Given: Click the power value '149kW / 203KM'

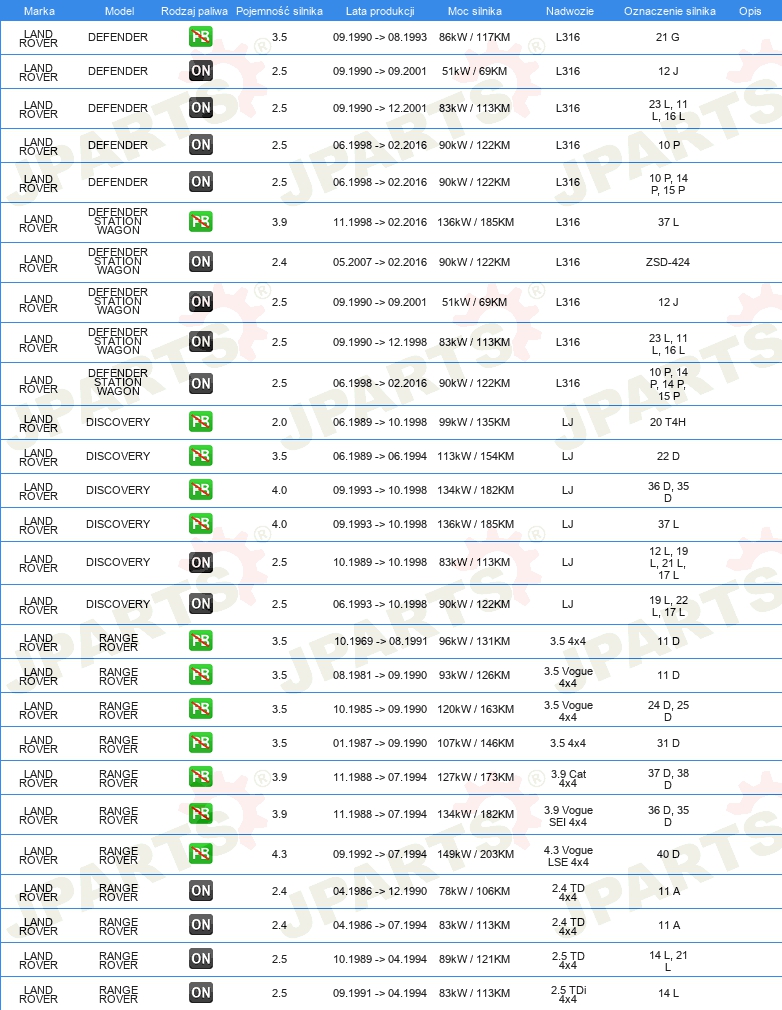Looking at the screenshot, I should pos(475,854).
